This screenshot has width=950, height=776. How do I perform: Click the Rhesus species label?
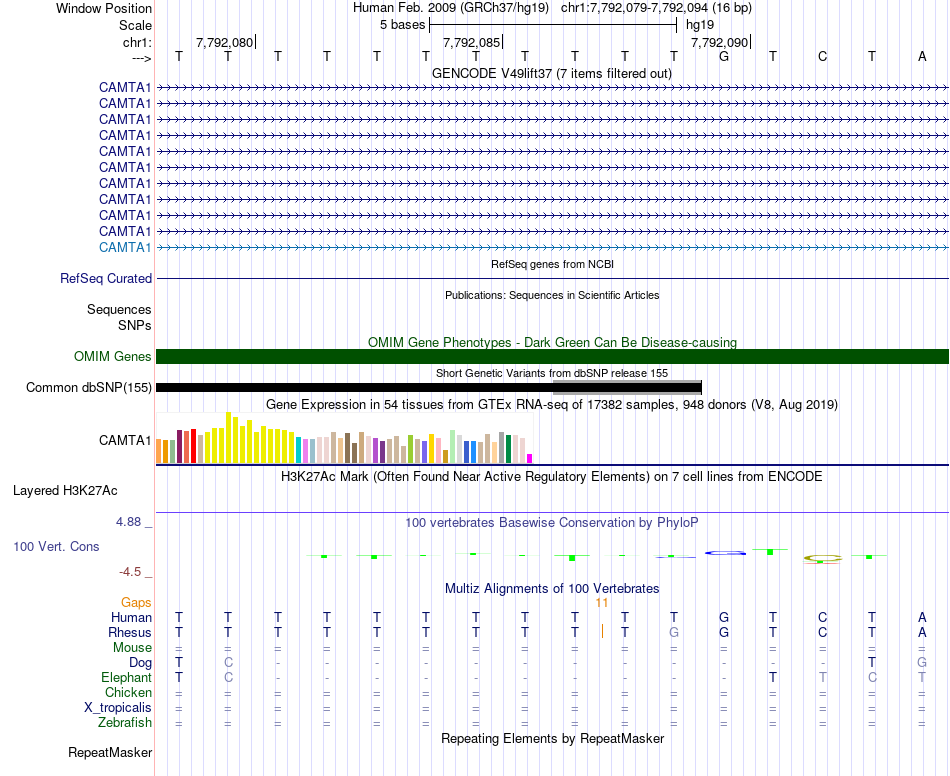pyautogui.click(x=130, y=632)
